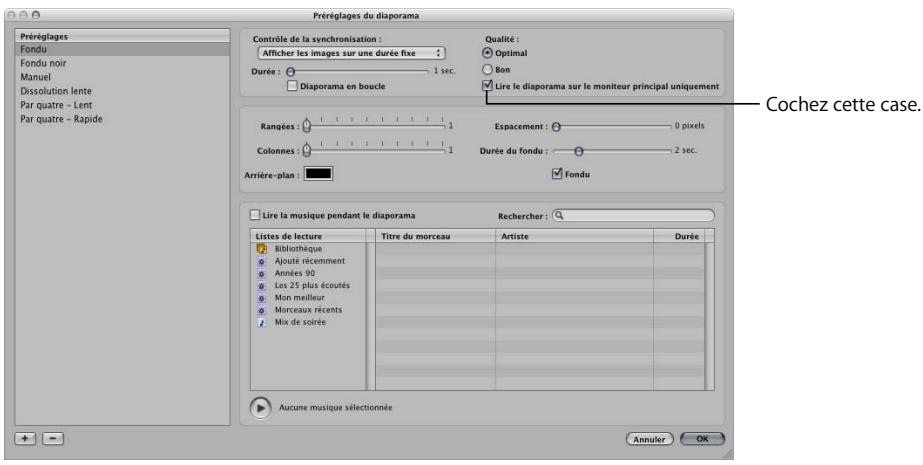
Task: Uncheck the Fondu checkbox
Action: [557, 174]
